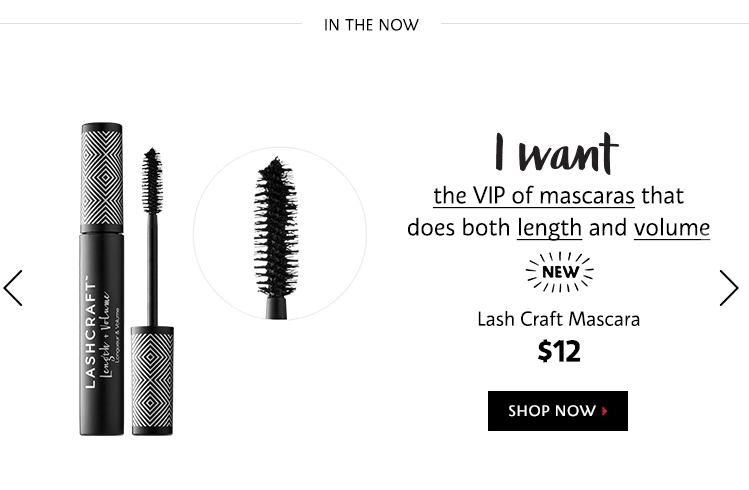Select the patterned handle of the wand
Screen dimensions: 749x490
pyautogui.click(x=152, y=381)
